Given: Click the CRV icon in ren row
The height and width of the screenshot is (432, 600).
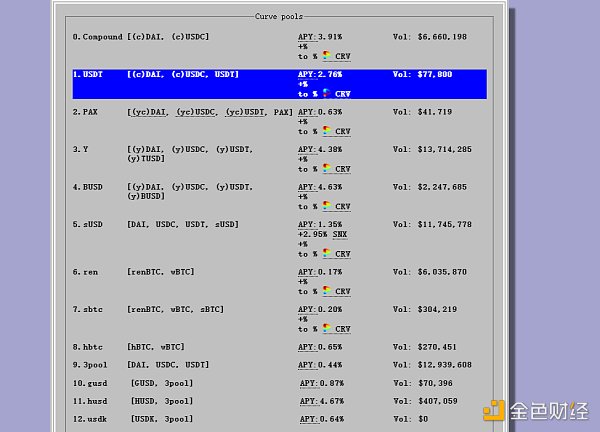Looking at the screenshot, I should click(327, 291).
